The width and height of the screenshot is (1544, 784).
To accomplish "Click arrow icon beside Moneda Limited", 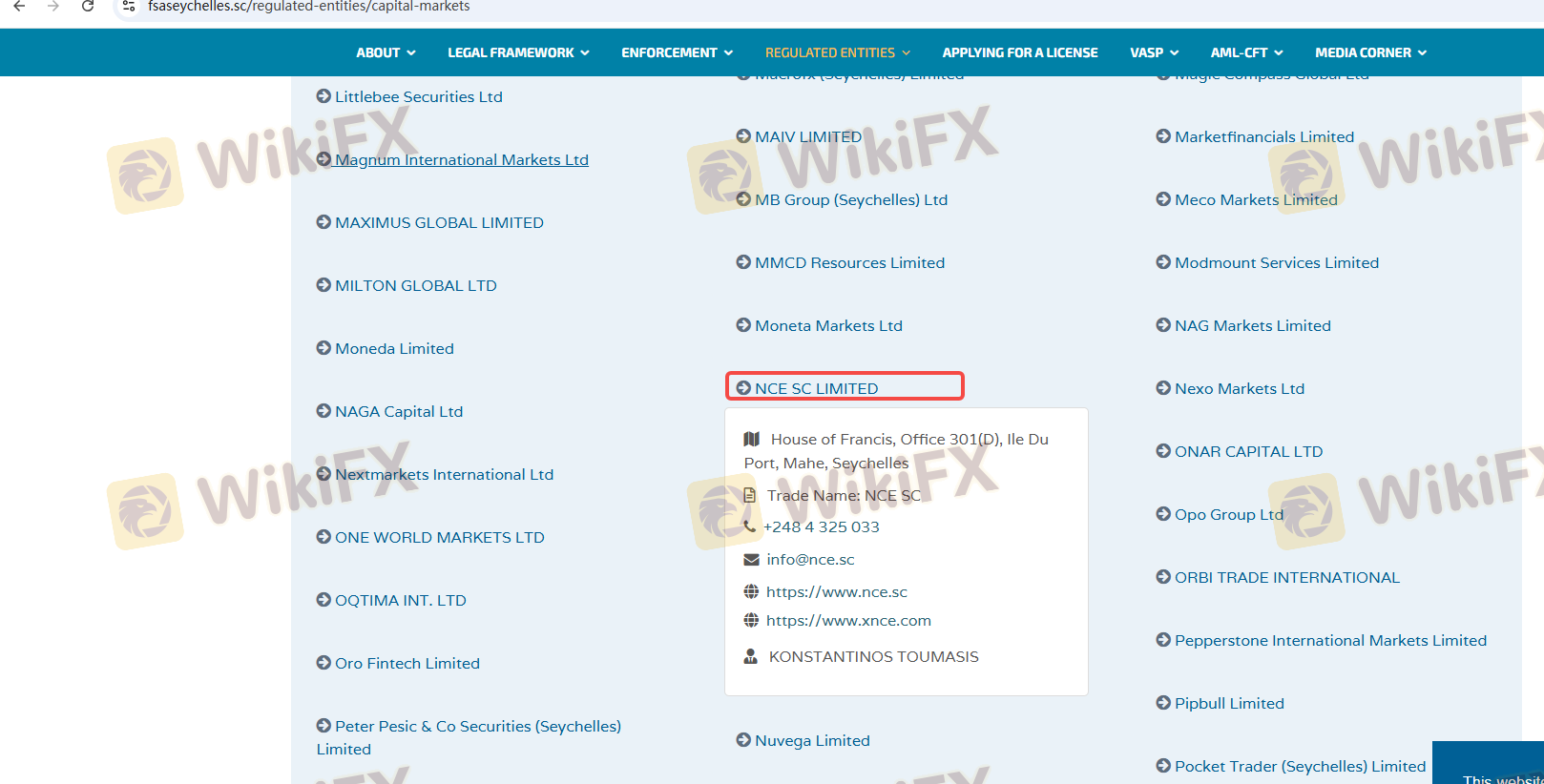I will tap(323, 348).
